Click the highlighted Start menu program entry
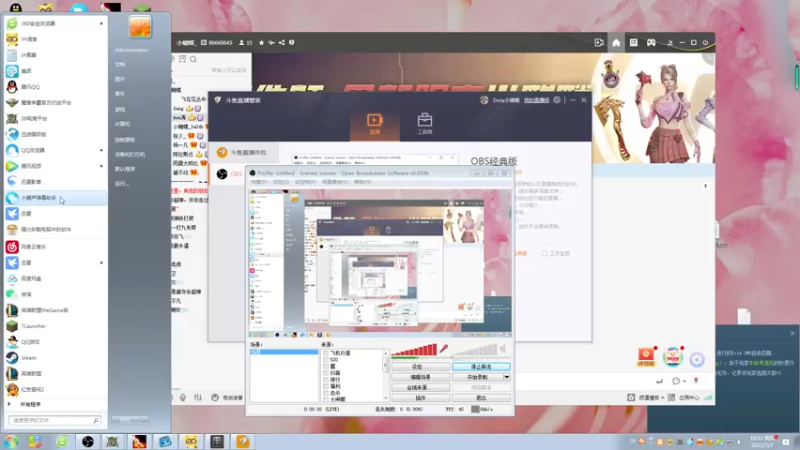The height and width of the screenshot is (450, 800). point(55,198)
